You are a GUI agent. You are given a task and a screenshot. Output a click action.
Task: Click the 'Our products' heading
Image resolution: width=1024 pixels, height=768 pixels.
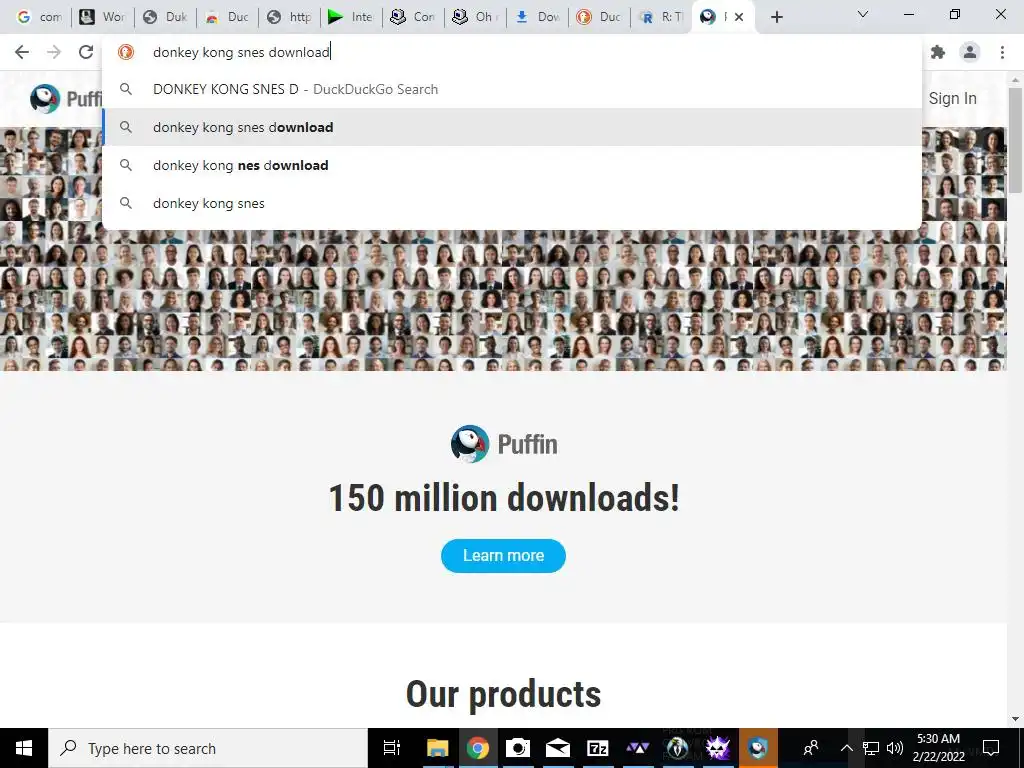tap(504, 694)
